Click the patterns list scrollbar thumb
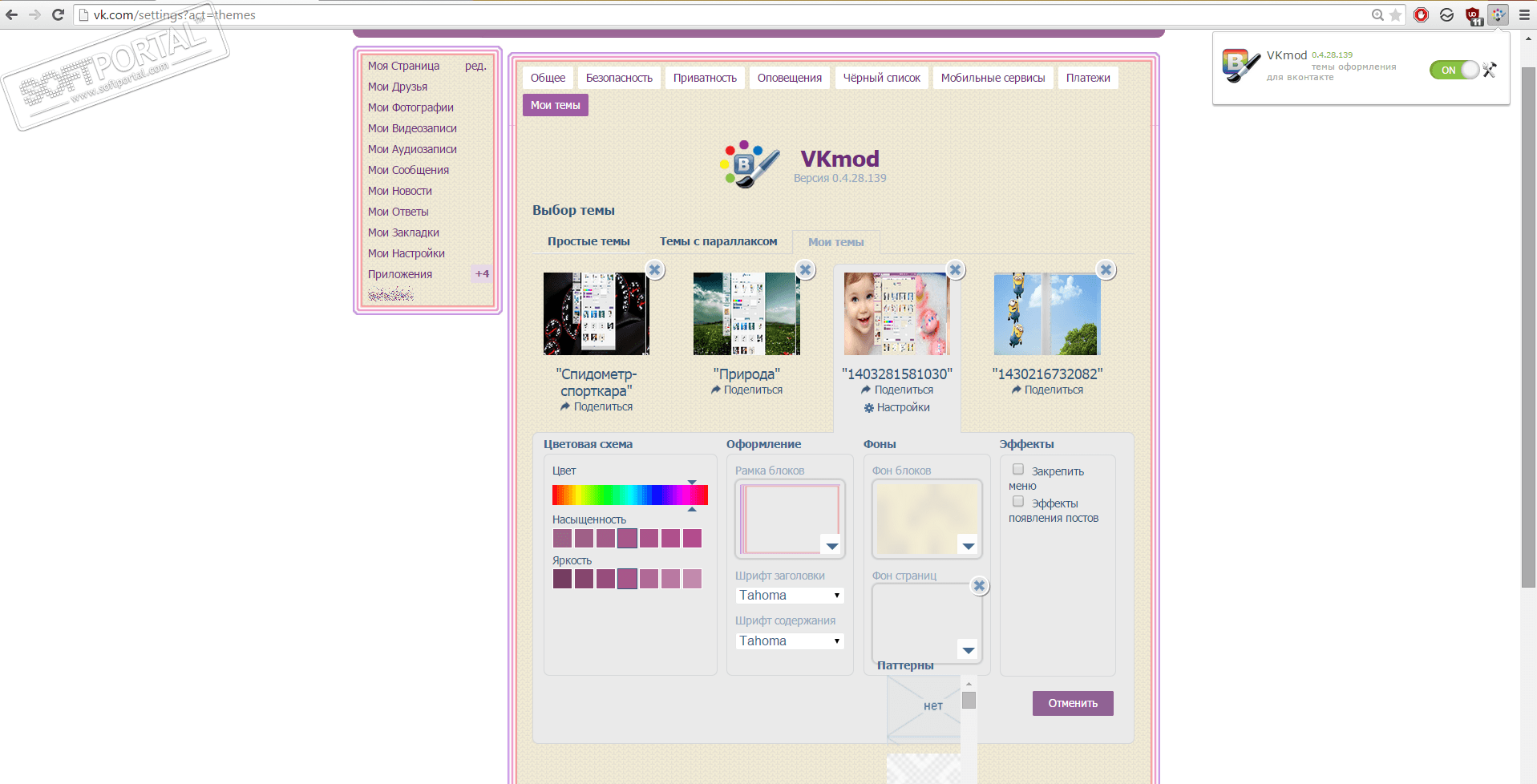The image size is (1537, 784). pyautogui.click(x=969, y=701)
